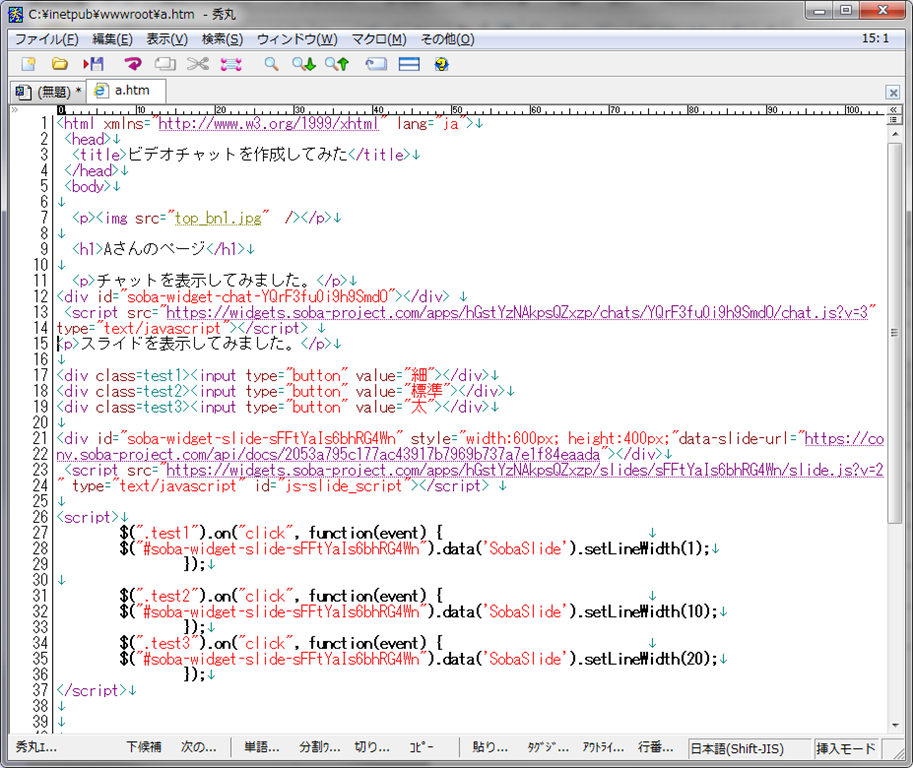
Task: Undo the last edit with the magenta arrow
Action: 133,64
